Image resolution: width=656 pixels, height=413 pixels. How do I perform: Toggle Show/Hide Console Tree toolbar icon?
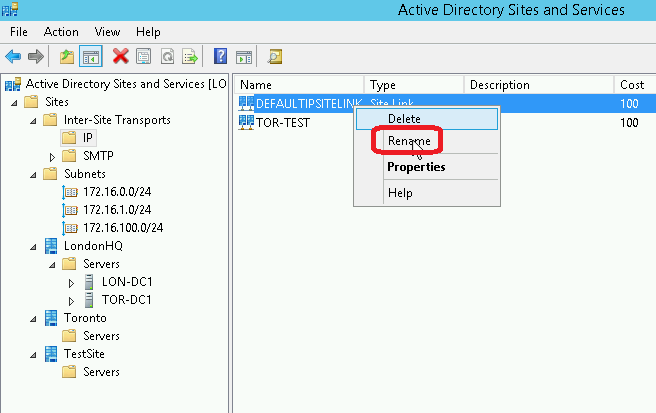click(91, 56)
